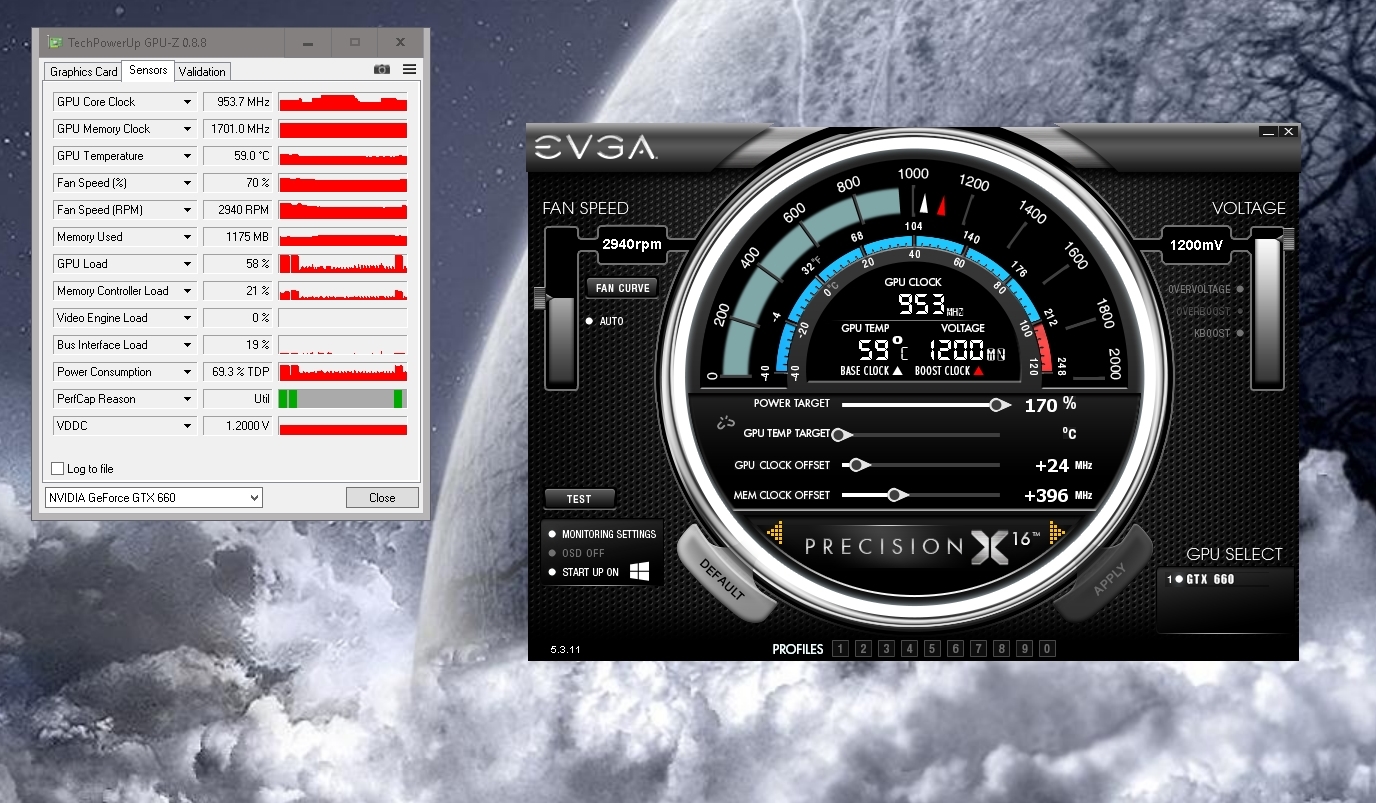Viewport: 1376px width, 803px height.
Task: Click the Close button in GPU-Z
Action: (382, 497)
